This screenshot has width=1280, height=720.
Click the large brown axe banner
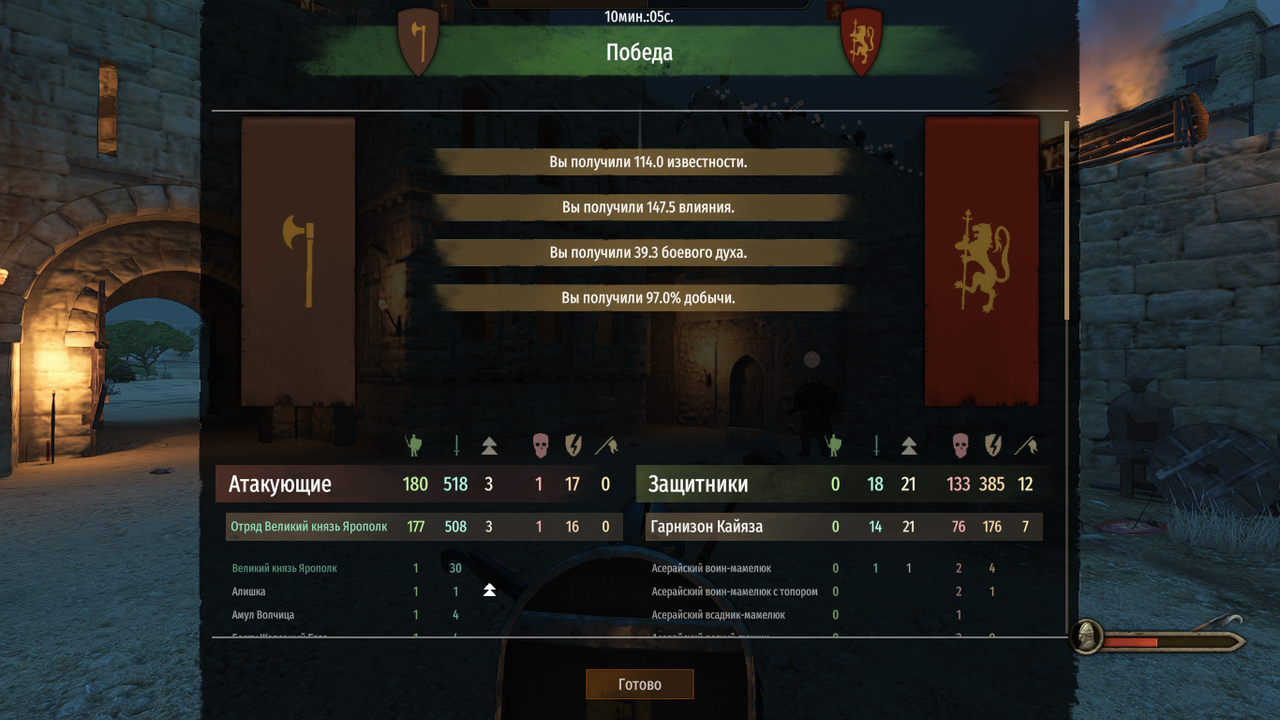298,262
